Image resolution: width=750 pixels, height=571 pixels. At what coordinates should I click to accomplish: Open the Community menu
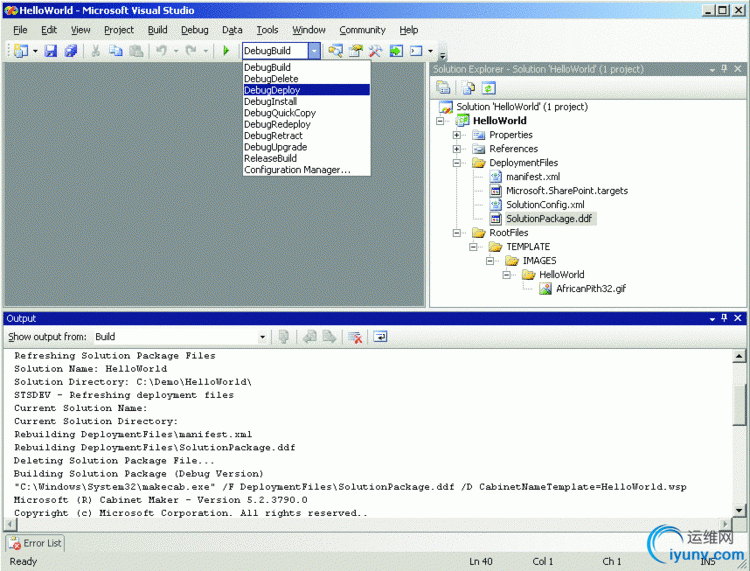coord(363,30)
